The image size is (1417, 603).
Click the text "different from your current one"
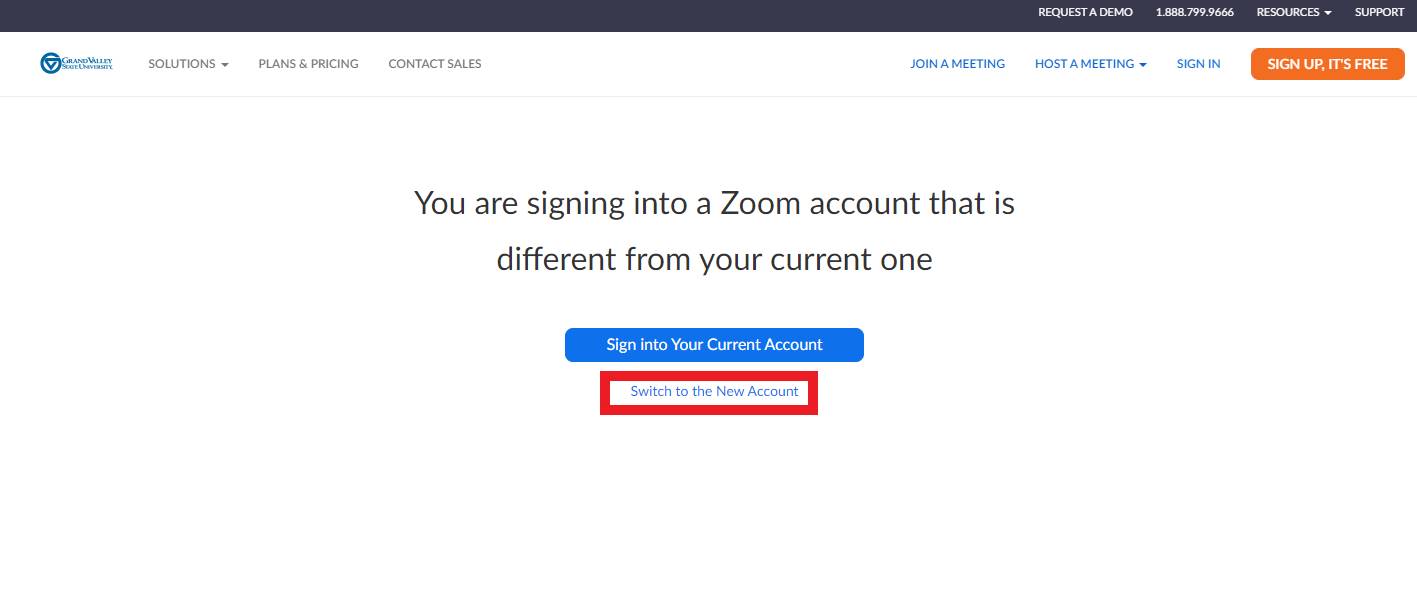[x=714, y=260]
